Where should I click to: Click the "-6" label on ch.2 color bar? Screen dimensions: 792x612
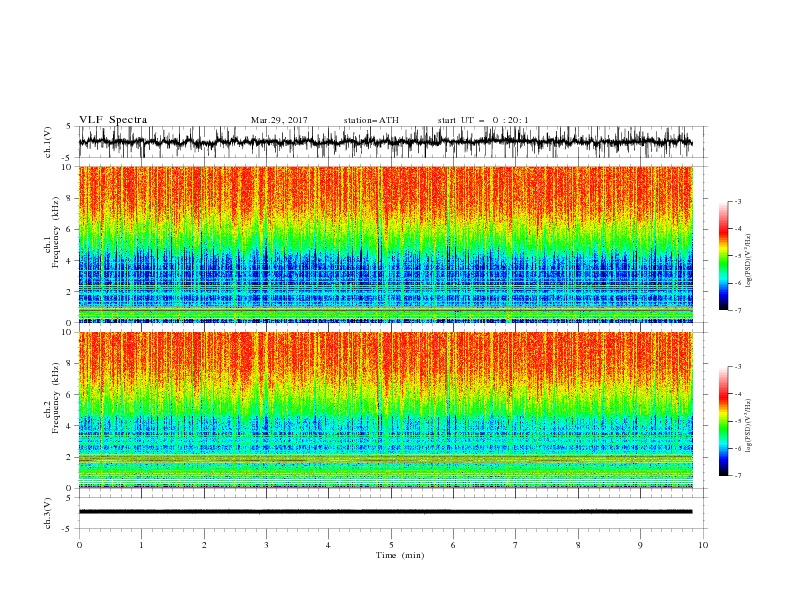click(x=738, y=448)
